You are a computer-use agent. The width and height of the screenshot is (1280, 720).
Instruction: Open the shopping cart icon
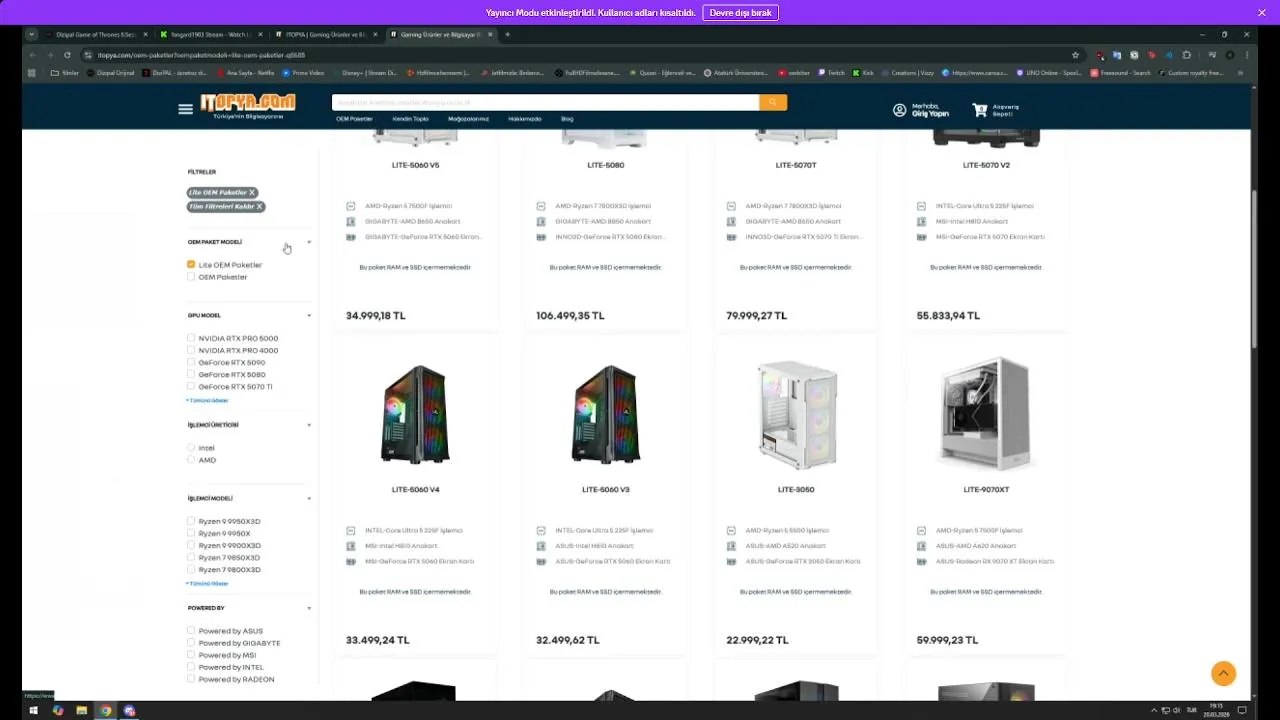pos(979,110)
